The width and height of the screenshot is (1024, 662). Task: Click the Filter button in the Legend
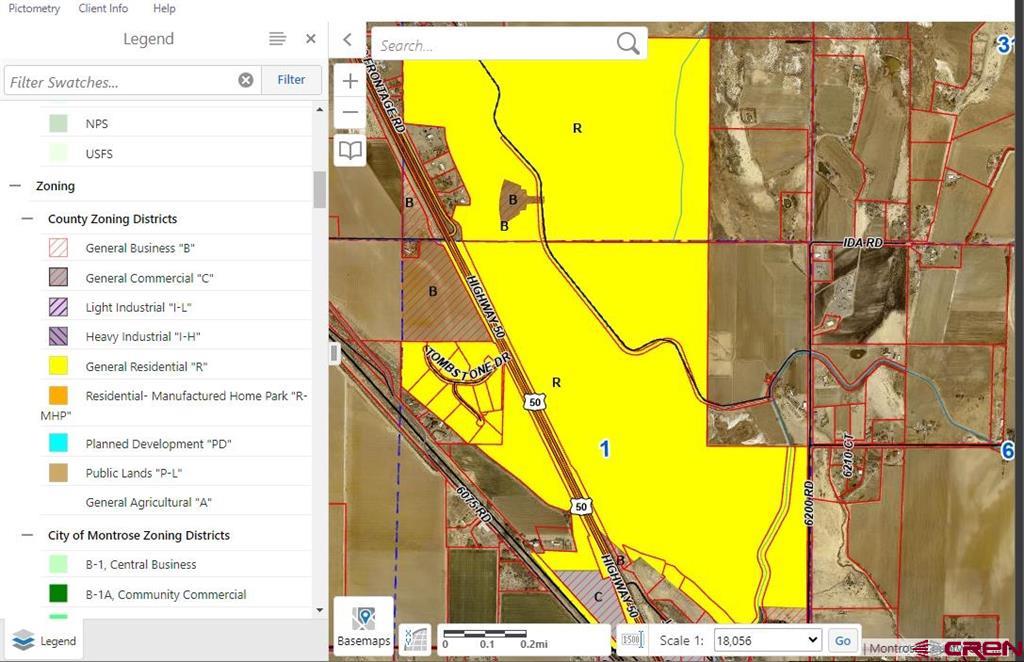[x=290, y=79]
